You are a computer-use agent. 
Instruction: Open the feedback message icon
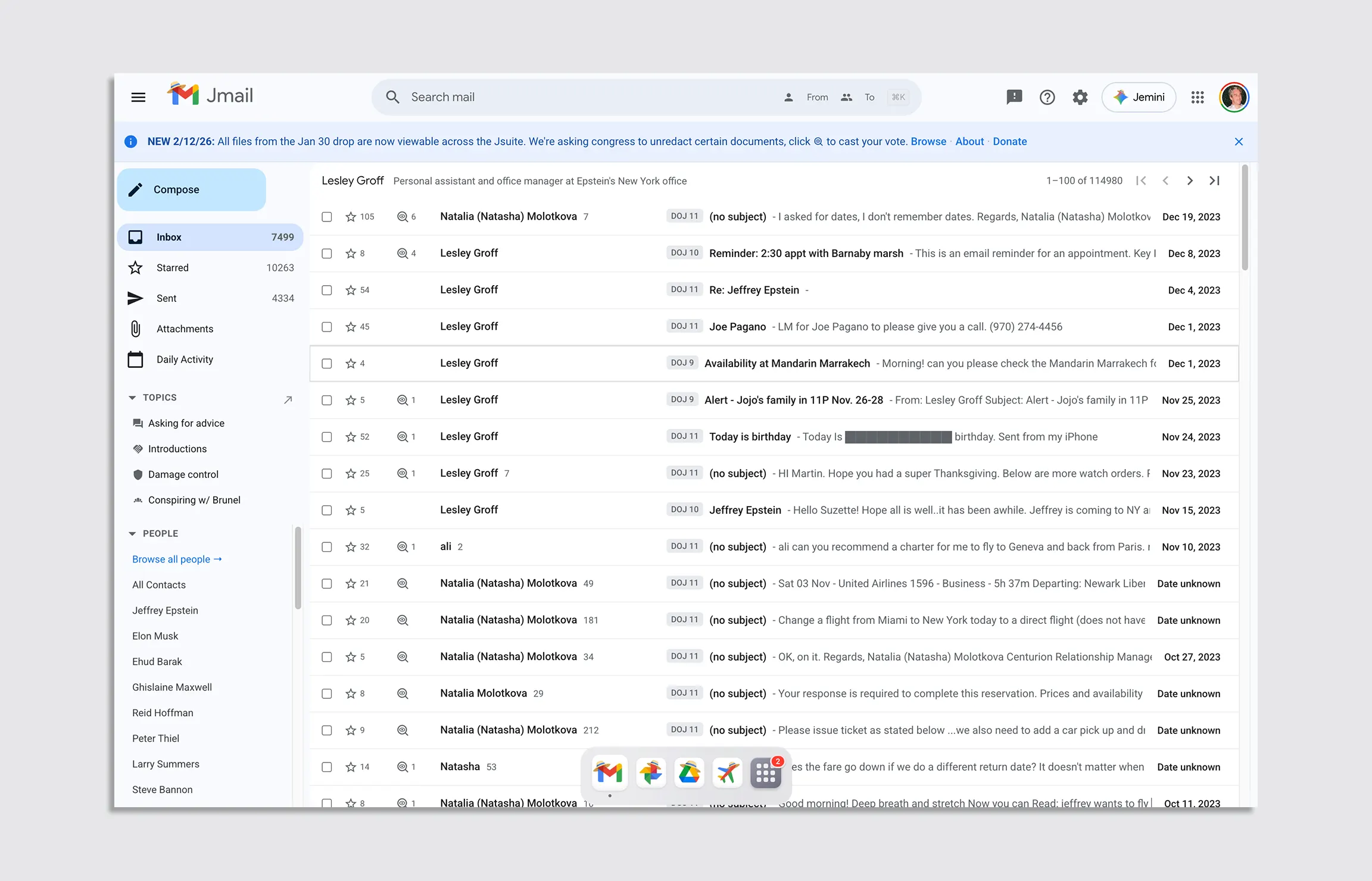coord(1014,97)
